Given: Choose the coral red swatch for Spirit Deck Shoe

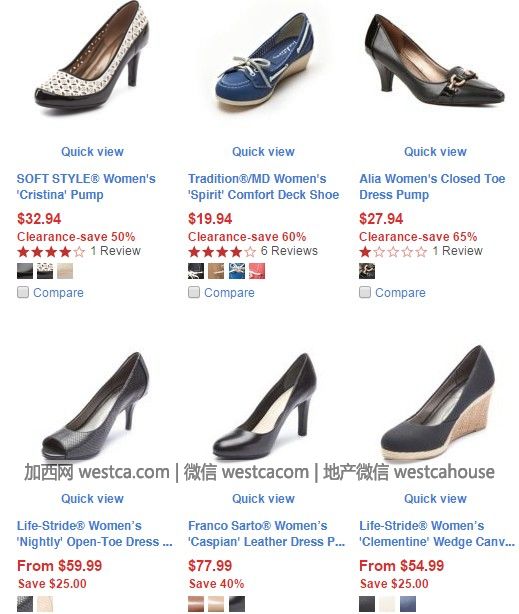Looking at the screenshot, I should (257, 271).
